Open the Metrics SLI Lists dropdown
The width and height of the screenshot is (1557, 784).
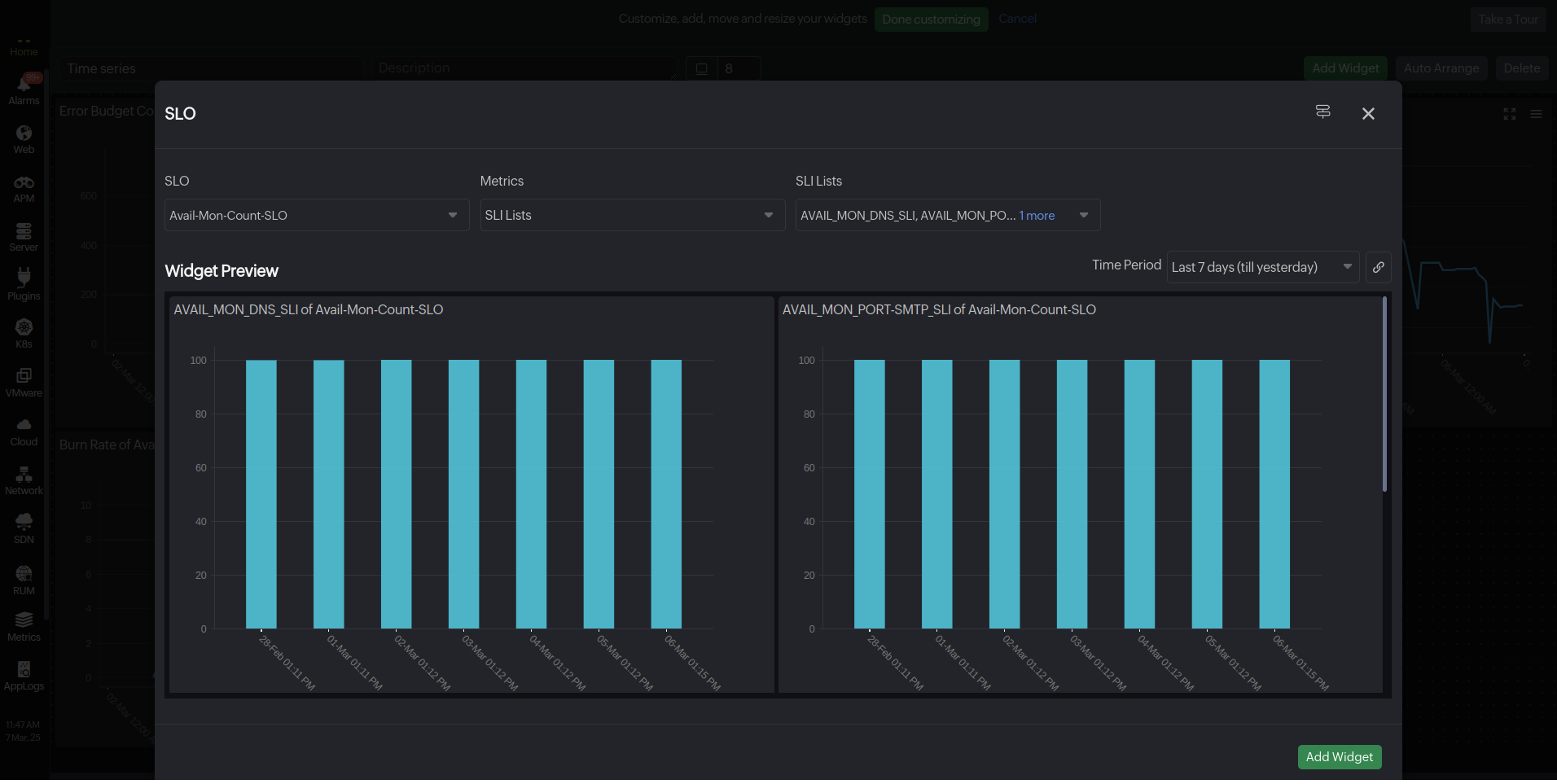pyautogui.click(x=632, y=215)
